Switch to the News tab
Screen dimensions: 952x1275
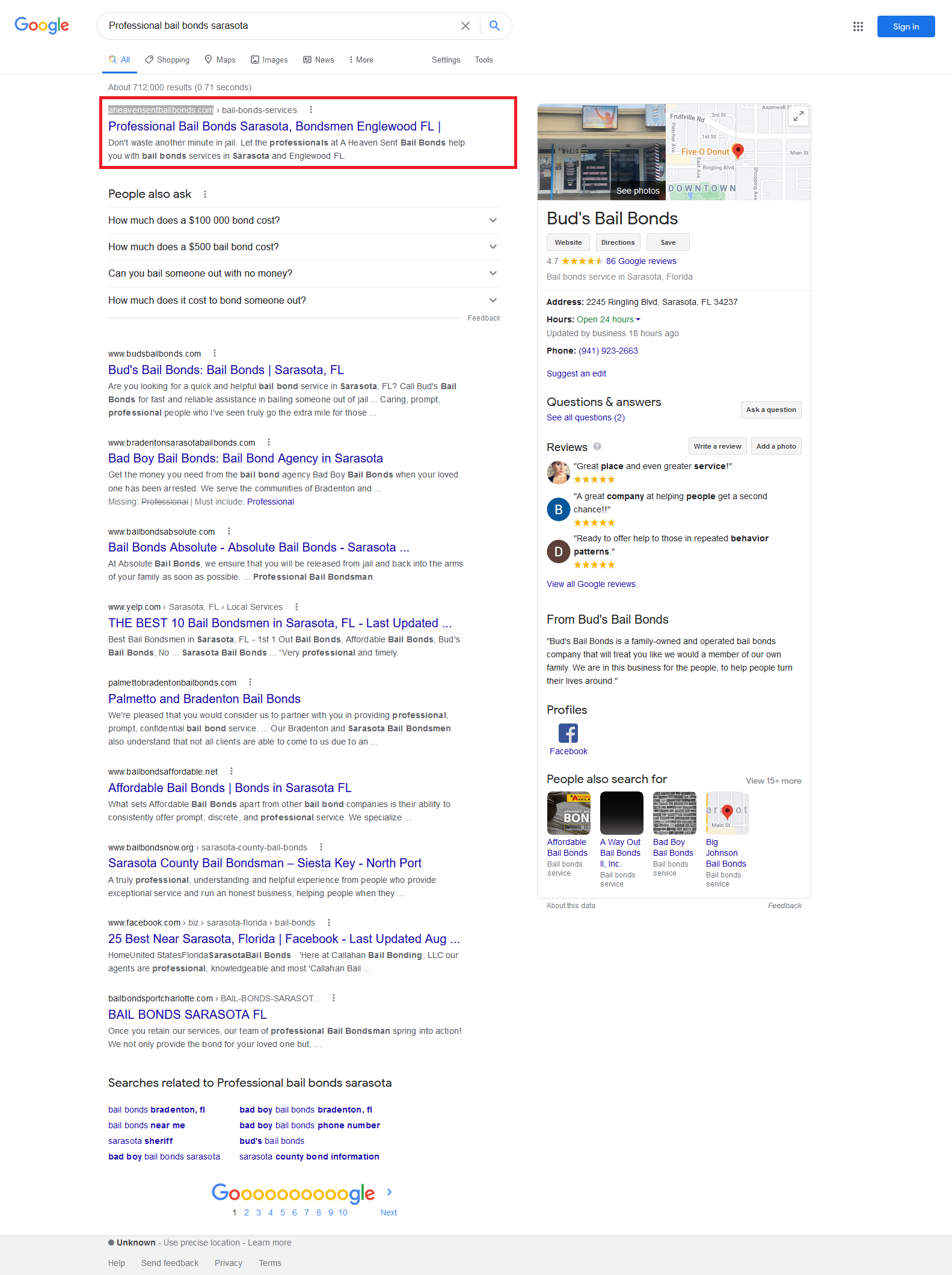point(318,60)
